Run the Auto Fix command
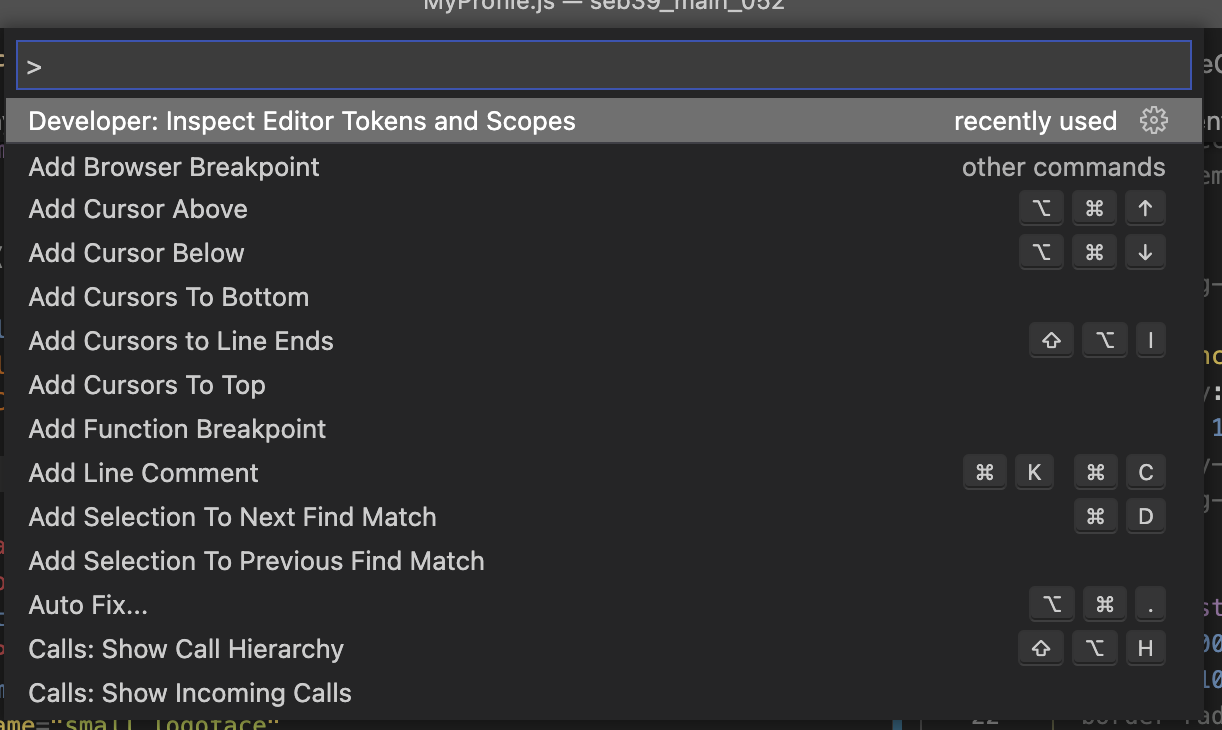 point(88,604)
